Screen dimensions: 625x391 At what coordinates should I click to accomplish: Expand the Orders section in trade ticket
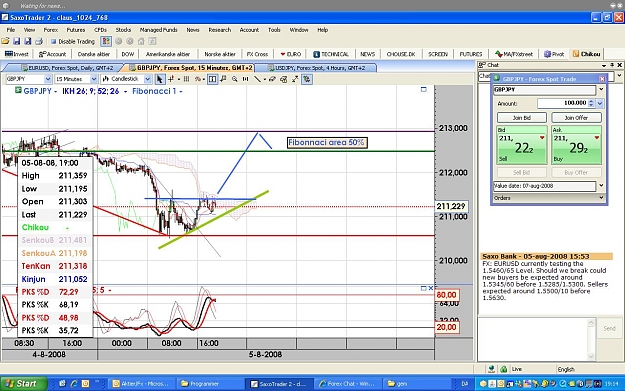(x=601, y=197)
